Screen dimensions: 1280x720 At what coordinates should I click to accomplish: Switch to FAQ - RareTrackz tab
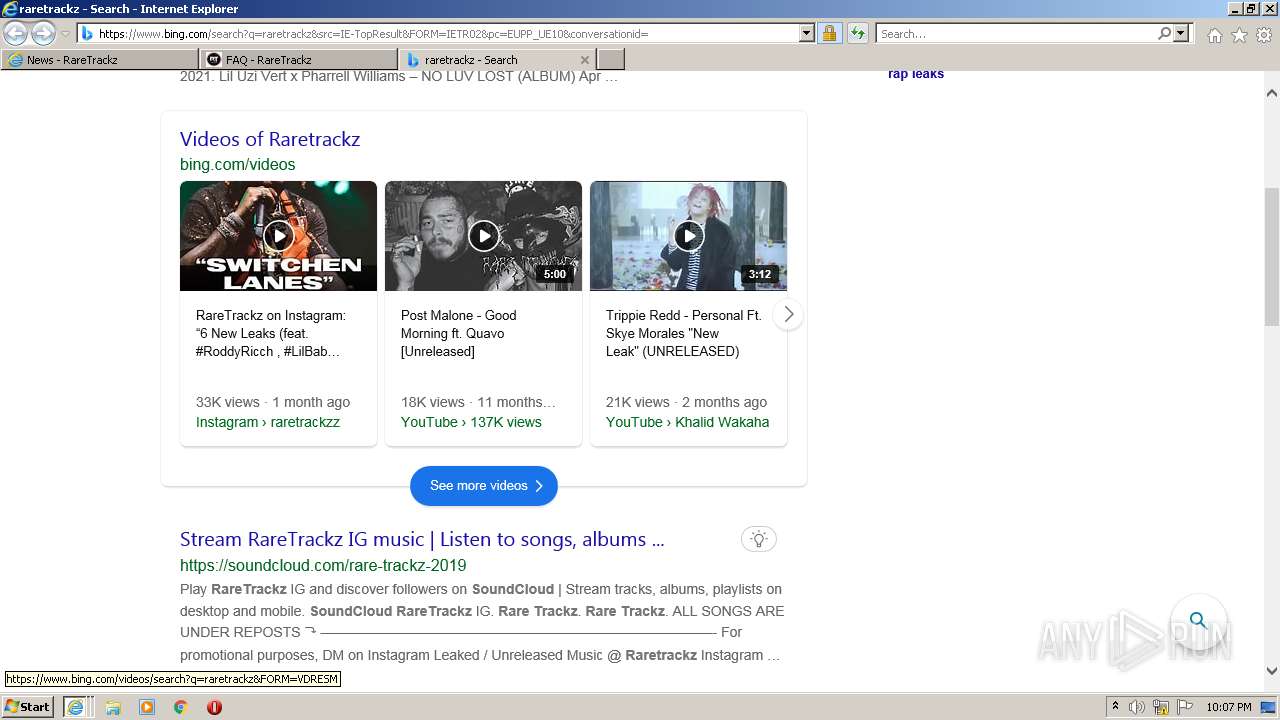[x=298, y=60]
